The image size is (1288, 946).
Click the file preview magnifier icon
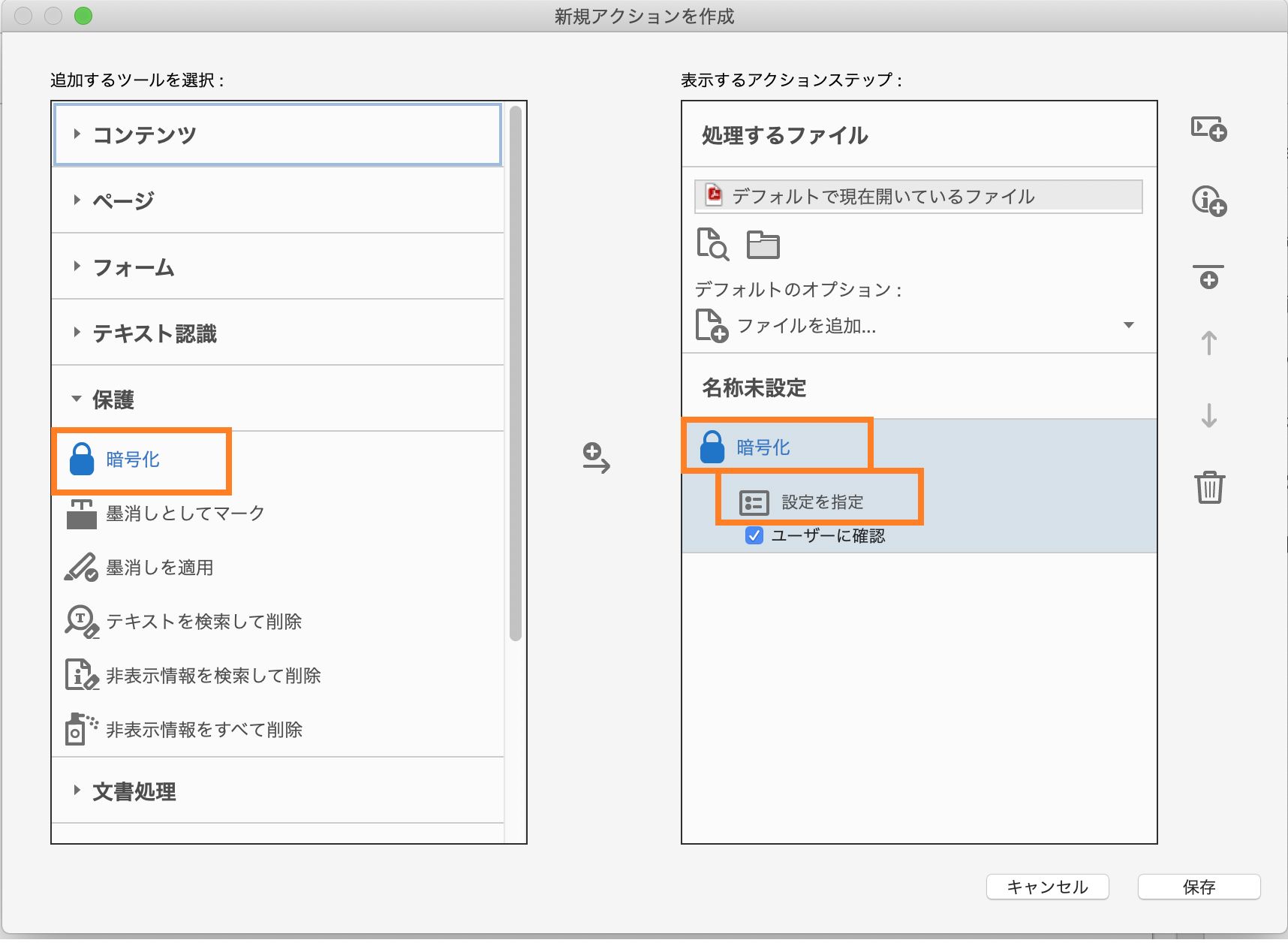(x=712, y=244)
